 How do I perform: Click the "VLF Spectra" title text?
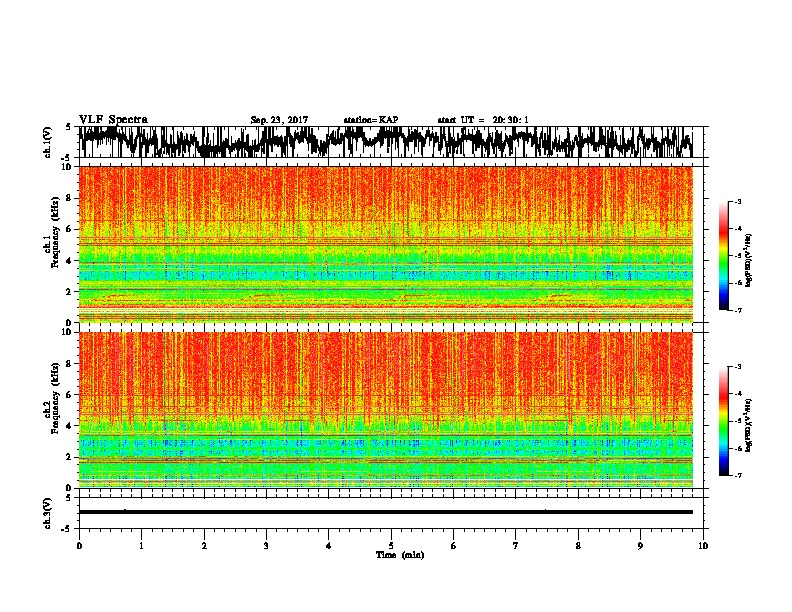click(113, 120)
